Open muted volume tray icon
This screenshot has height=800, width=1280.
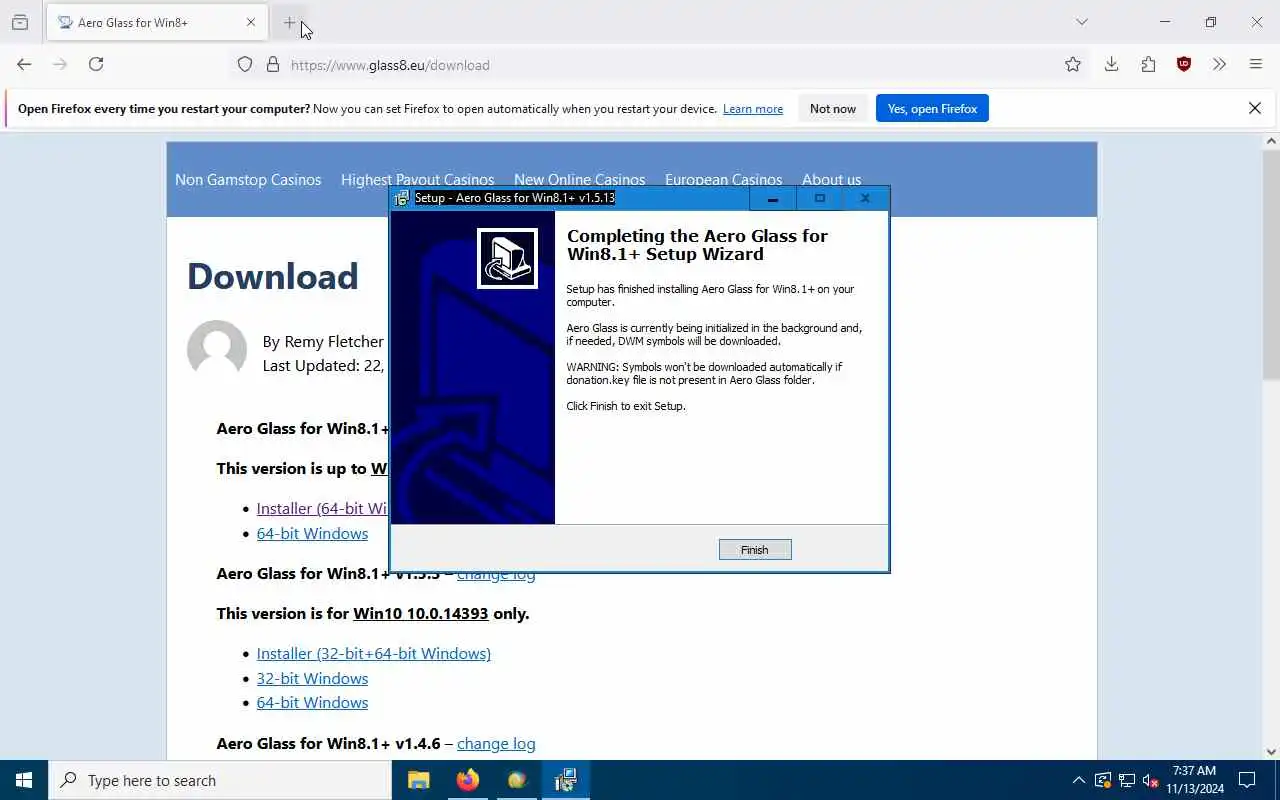(x=1150, y=780)
